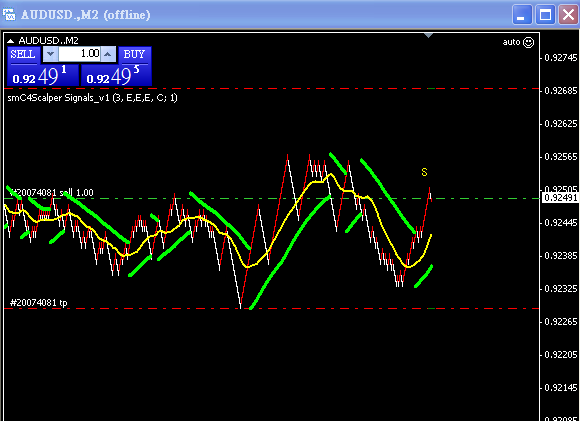Click the BUY button in one-click trading panel

pyautogui.click(x=135, y=55)
